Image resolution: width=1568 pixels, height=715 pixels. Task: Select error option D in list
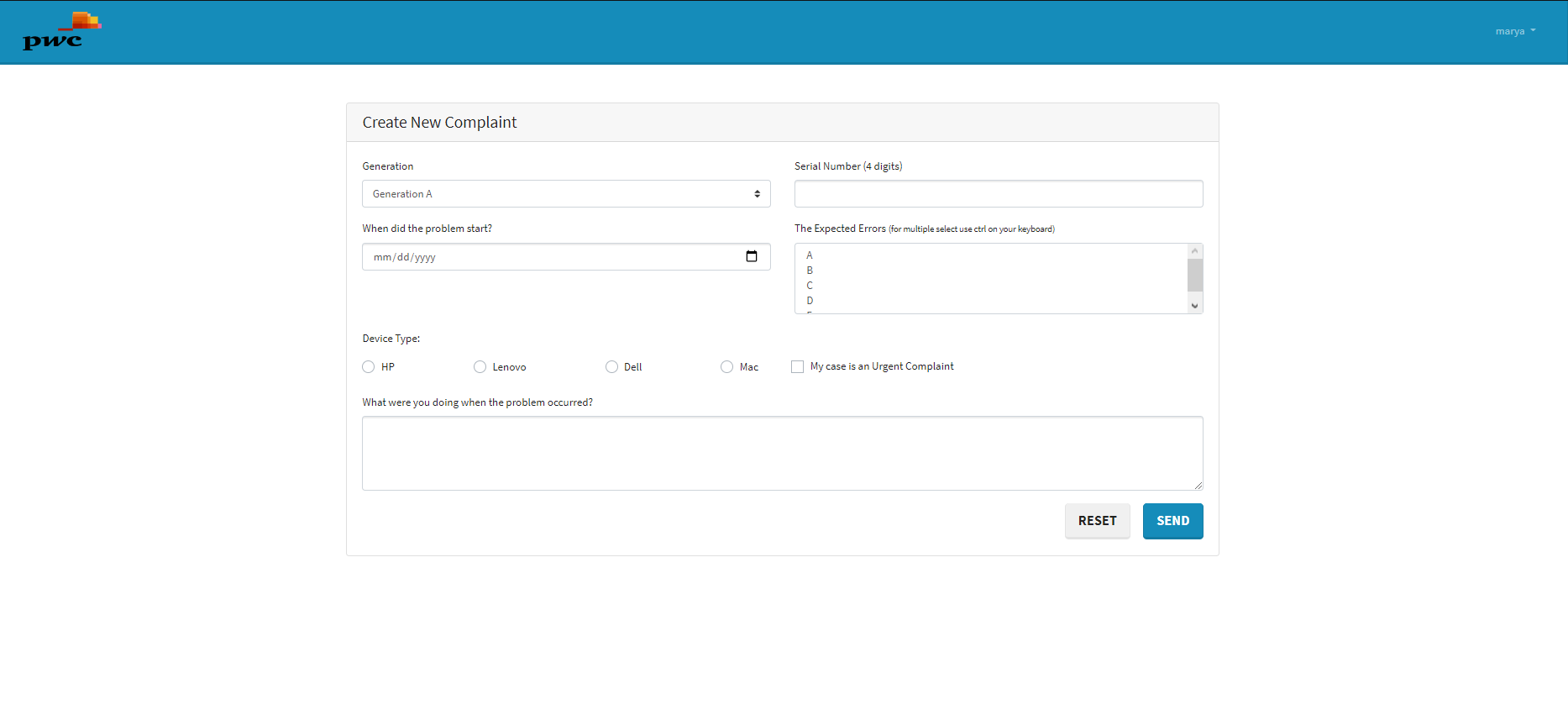point(991,301)
